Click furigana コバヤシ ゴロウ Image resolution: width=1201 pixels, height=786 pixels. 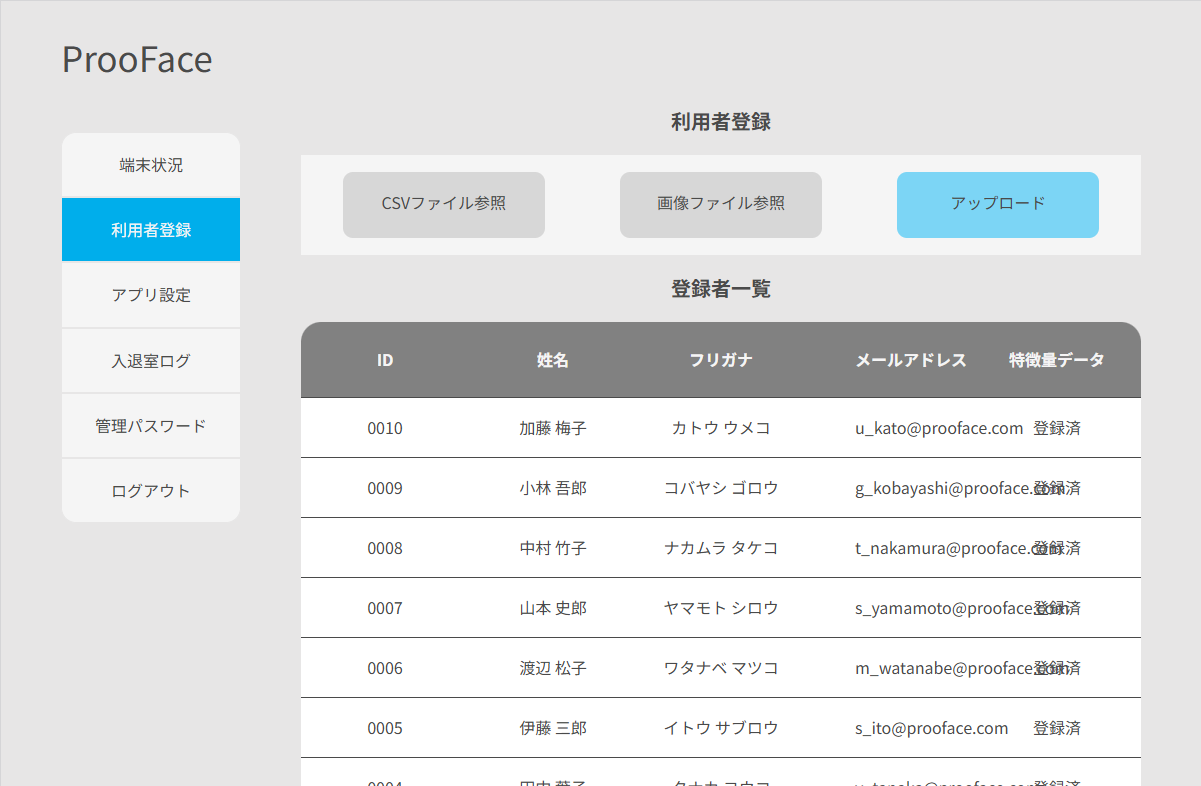(x=721, y=488)
